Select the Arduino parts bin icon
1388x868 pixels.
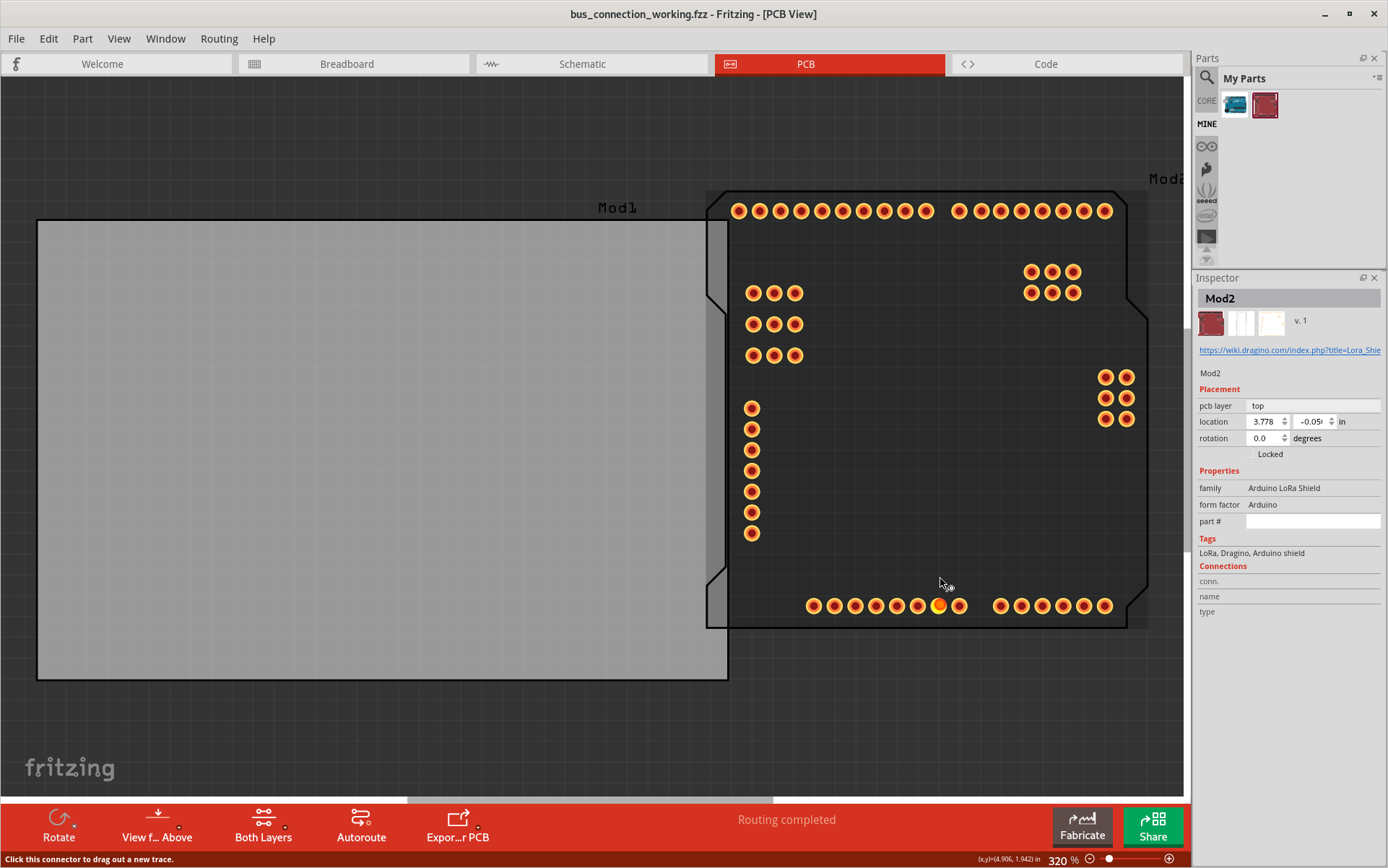point(1206,147)
